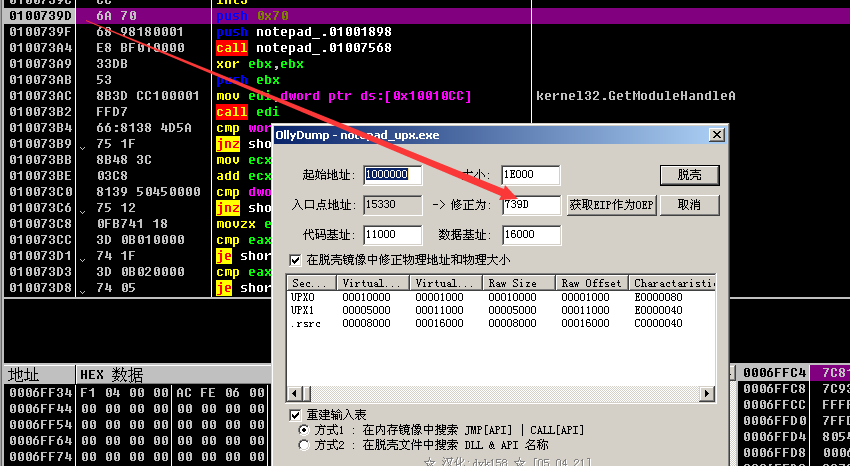Focus the 起始地址 field with 1000000

pos(392,174)
